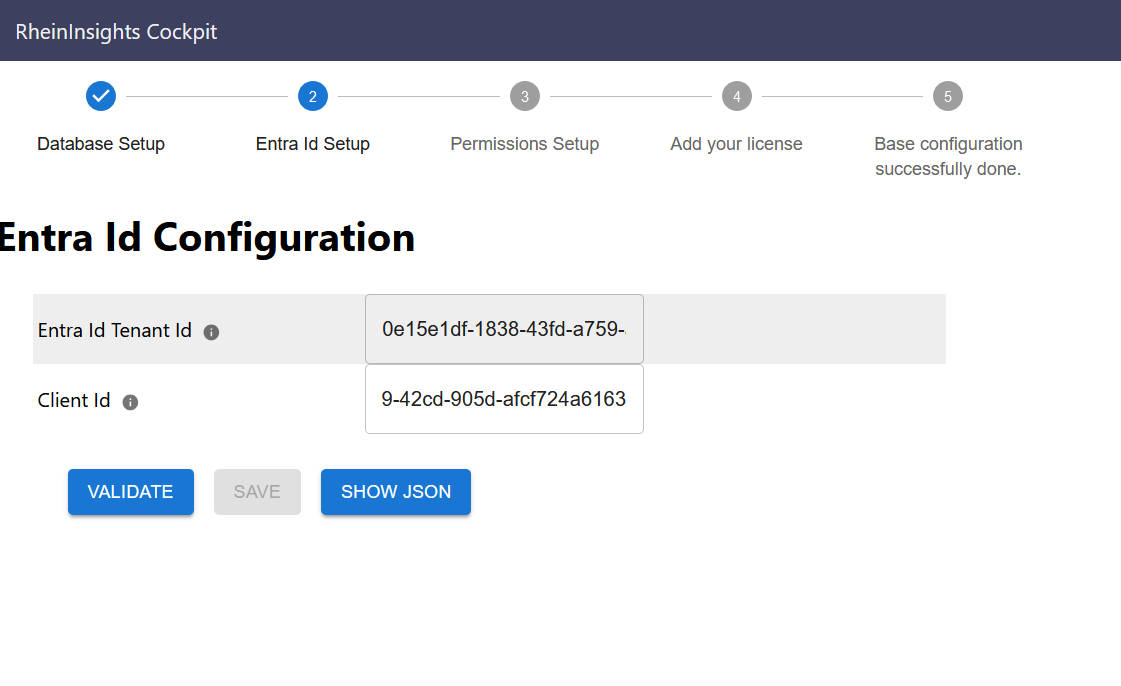
Task: Open step 4 circle Add your license
Action: click(736, 96)
